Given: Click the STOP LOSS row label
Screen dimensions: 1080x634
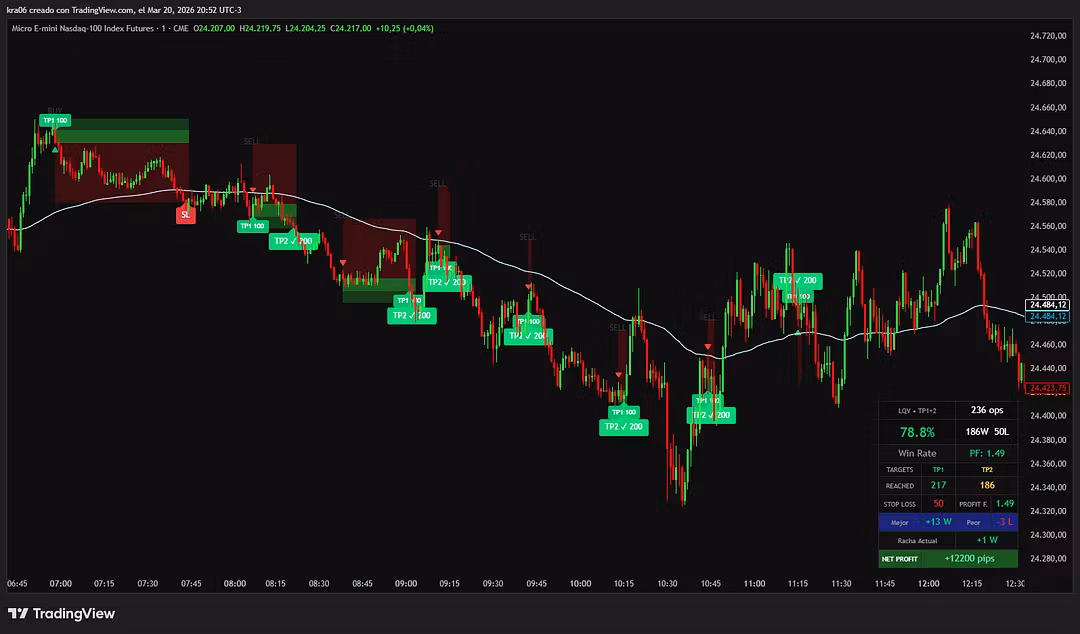Looking at the screenshot, I should pos(900,504).
